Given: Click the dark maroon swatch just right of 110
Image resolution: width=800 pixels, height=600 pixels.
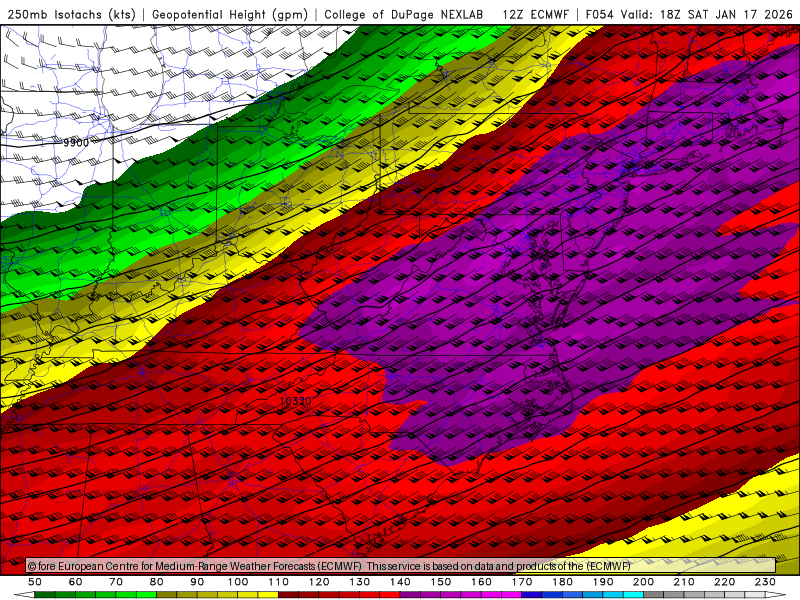Looking at the screenshot, I should tap(288, 595).
